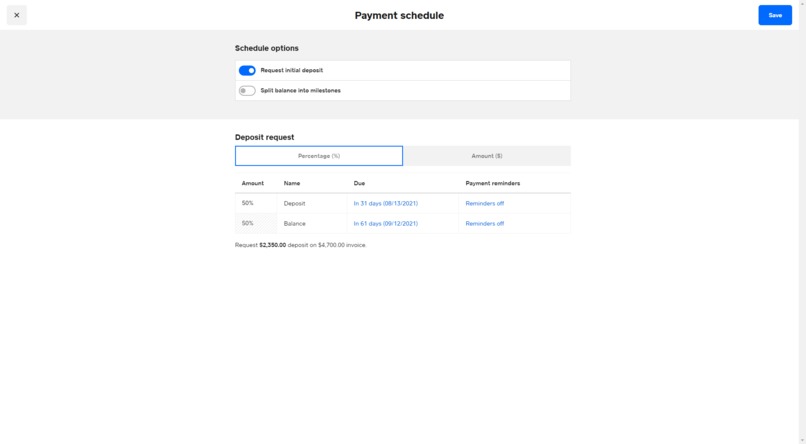Select the Percentage (%) tab
This screenshot has width=806, height=444.
point(319,156)
